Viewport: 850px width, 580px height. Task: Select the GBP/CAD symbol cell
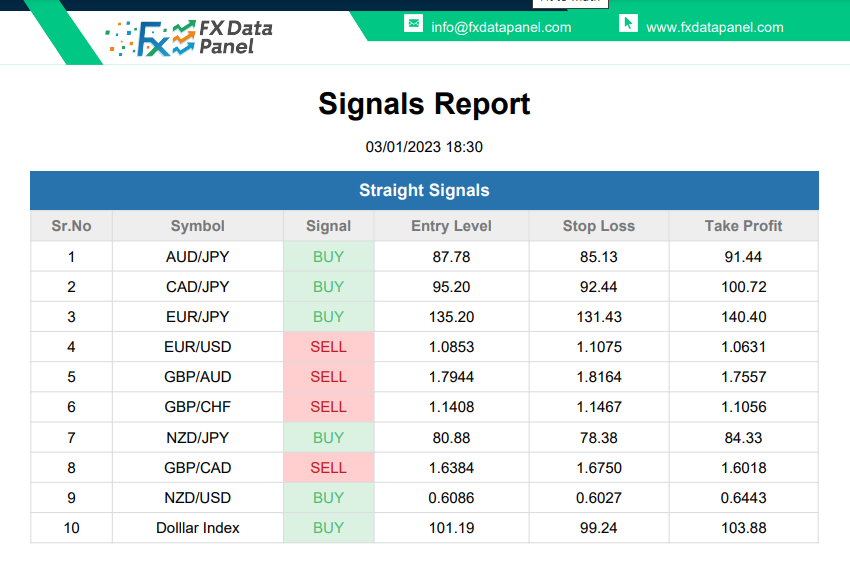[x=198, y=468]
